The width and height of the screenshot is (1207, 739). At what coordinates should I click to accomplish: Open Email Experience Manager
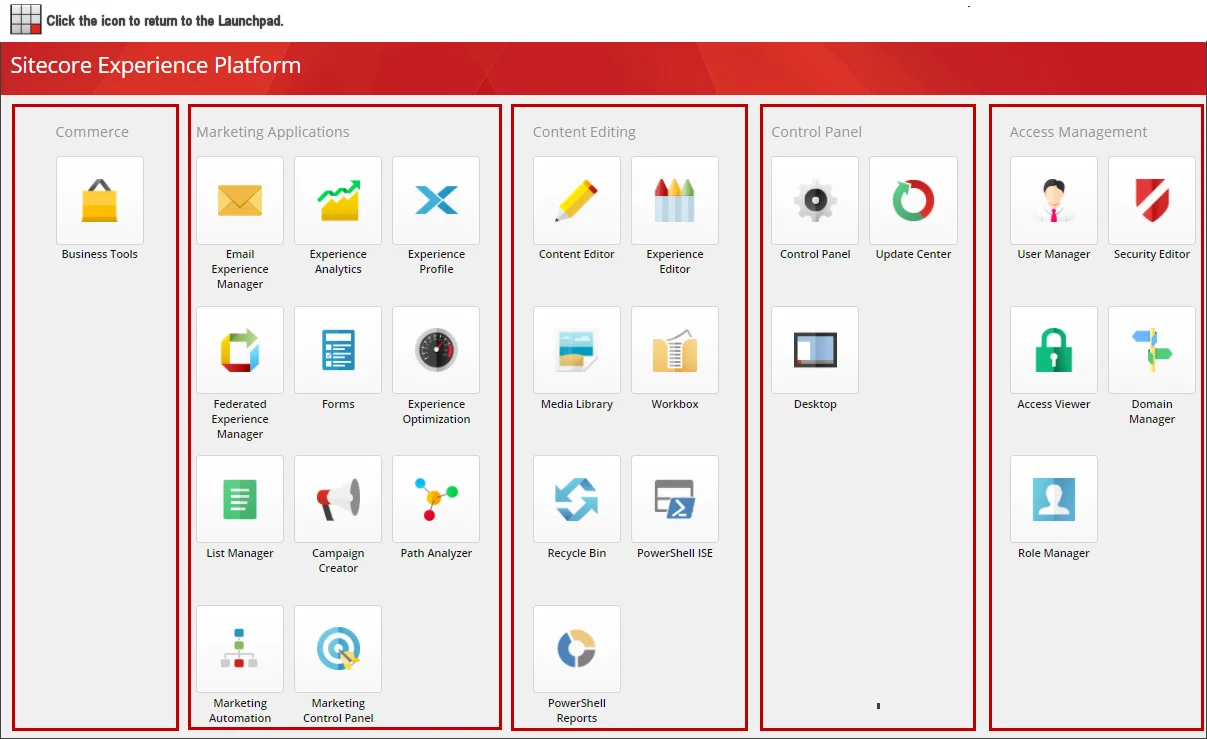[x=240, y=200]
